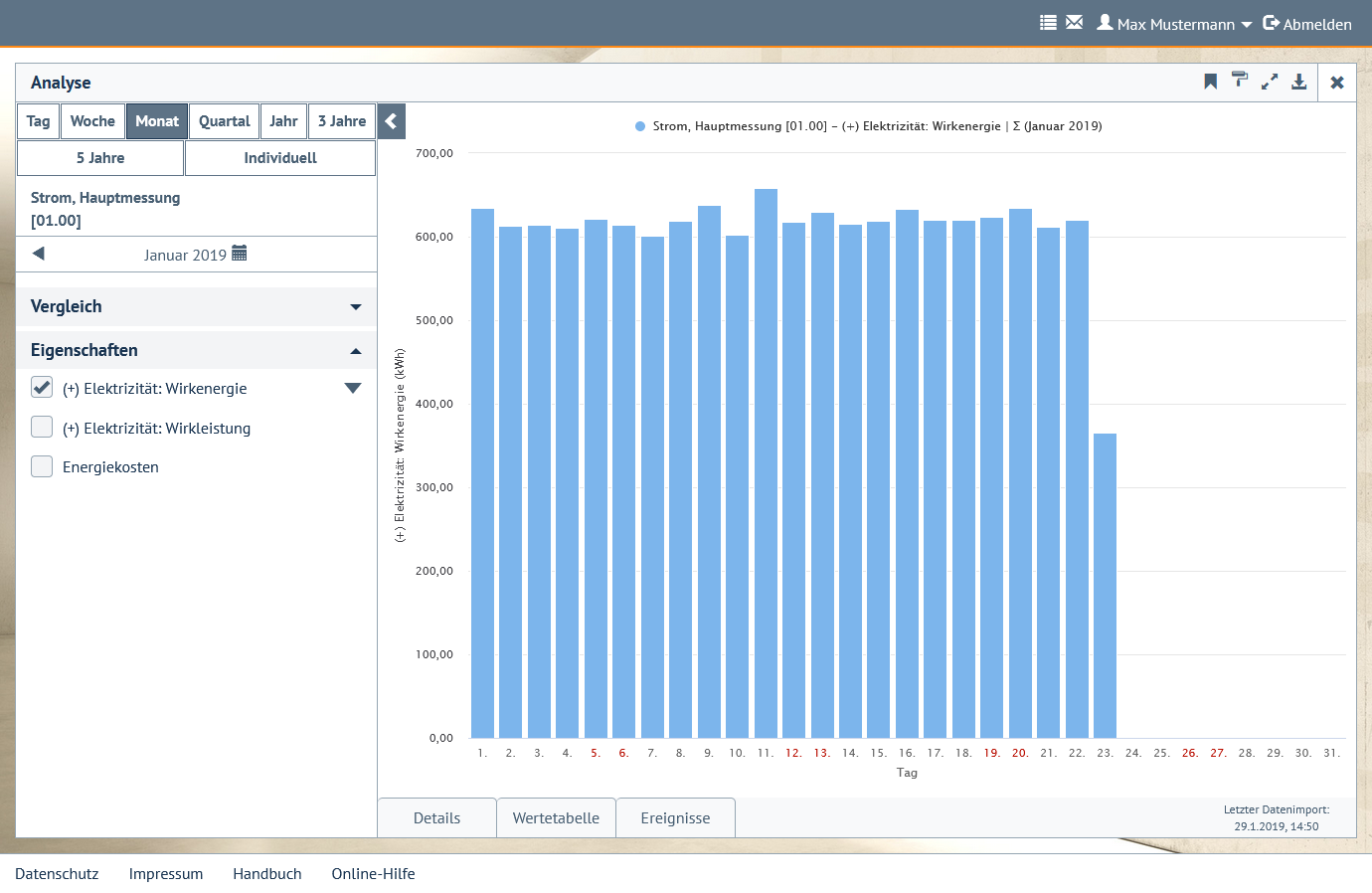
Task: Uncheck the Elektrizität: Wirkenergie checkbox
Action: point(42,388)
